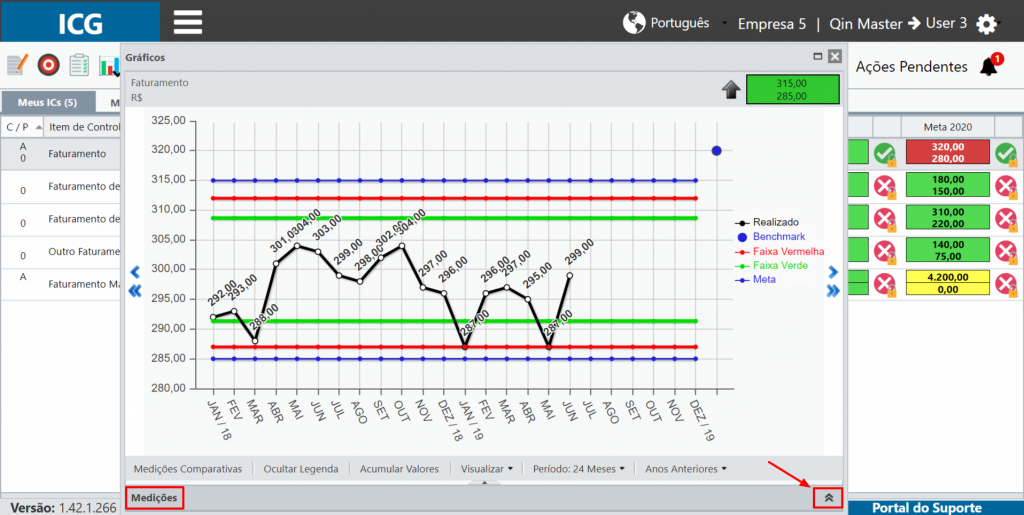The width and height of the screenshot is (1024, 515).
Task: Select the Meus ICs (5) tab
Action: pos(48,102)
